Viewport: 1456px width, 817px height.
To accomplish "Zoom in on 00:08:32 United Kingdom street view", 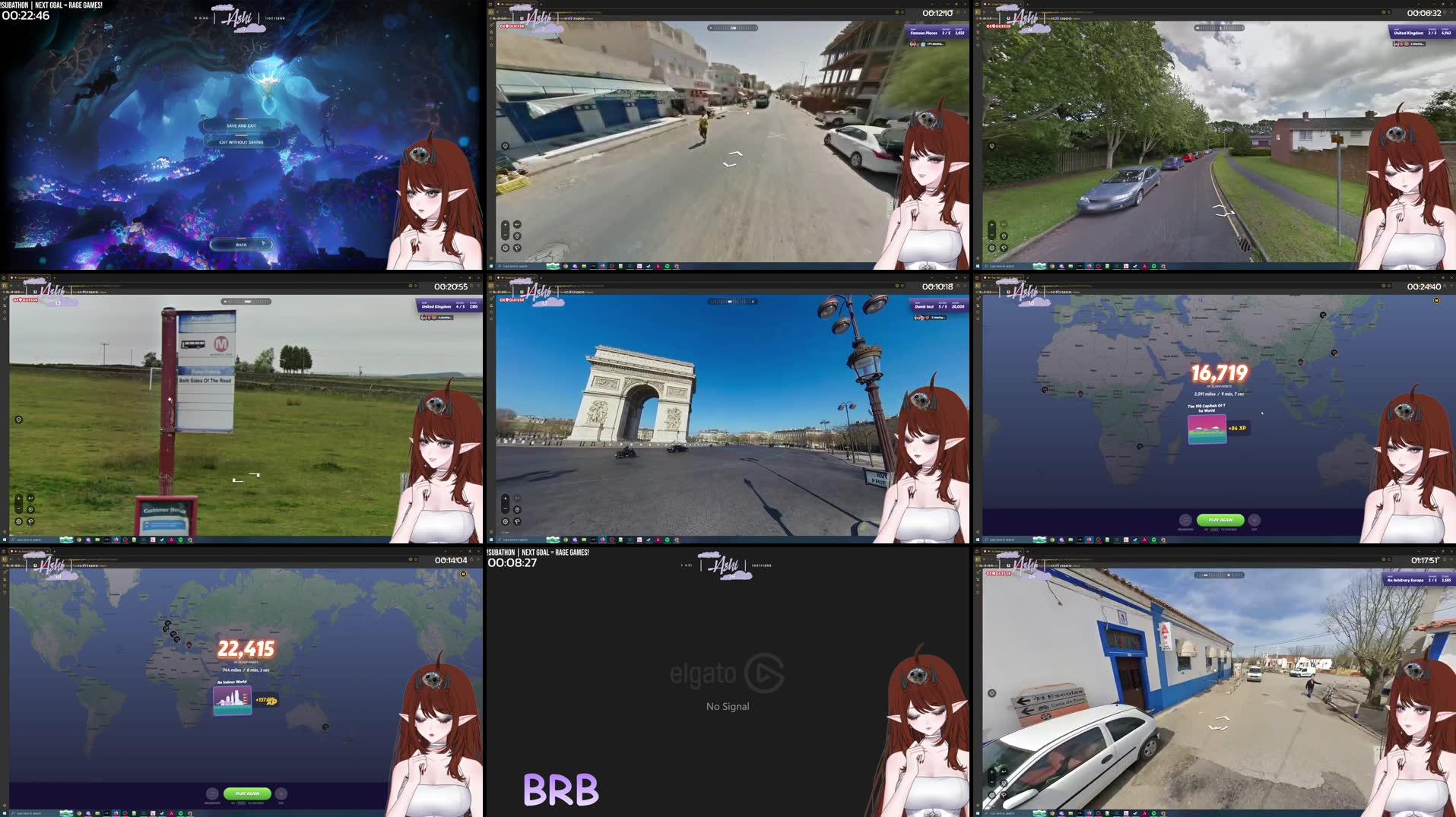I will pos(991,224).
